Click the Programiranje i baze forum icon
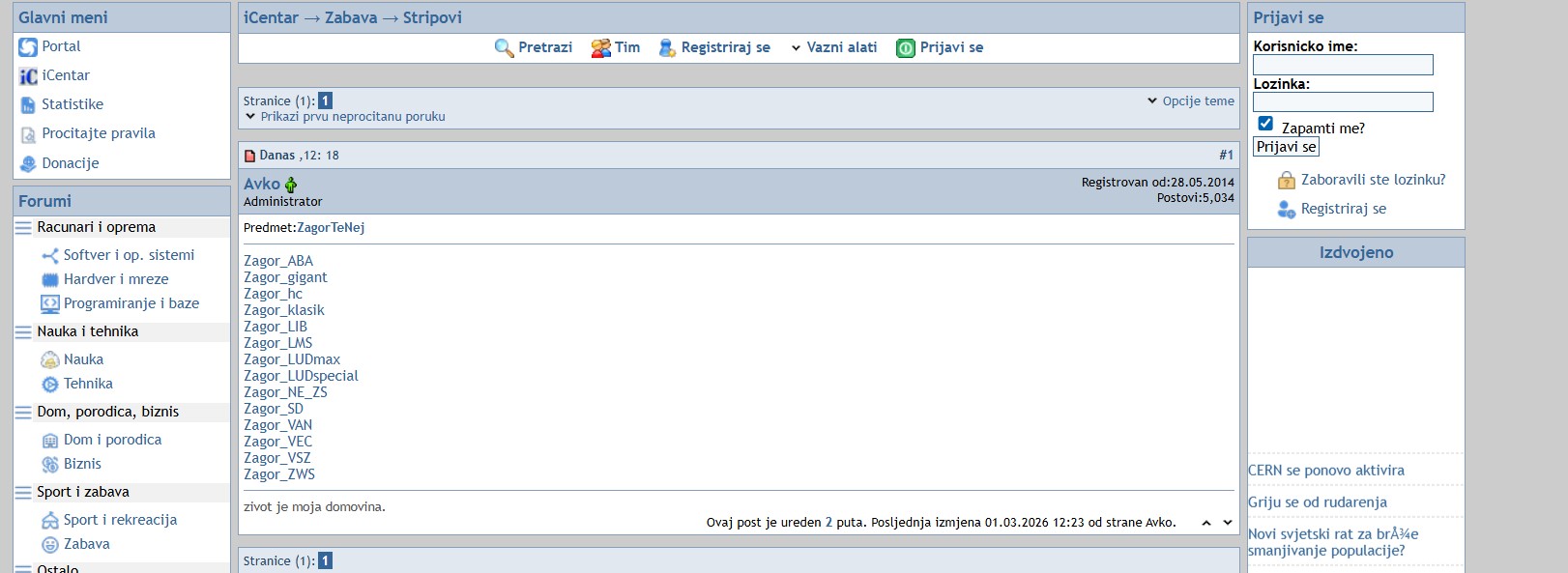Screen dimensions: 1568x573 coord(49,304)
